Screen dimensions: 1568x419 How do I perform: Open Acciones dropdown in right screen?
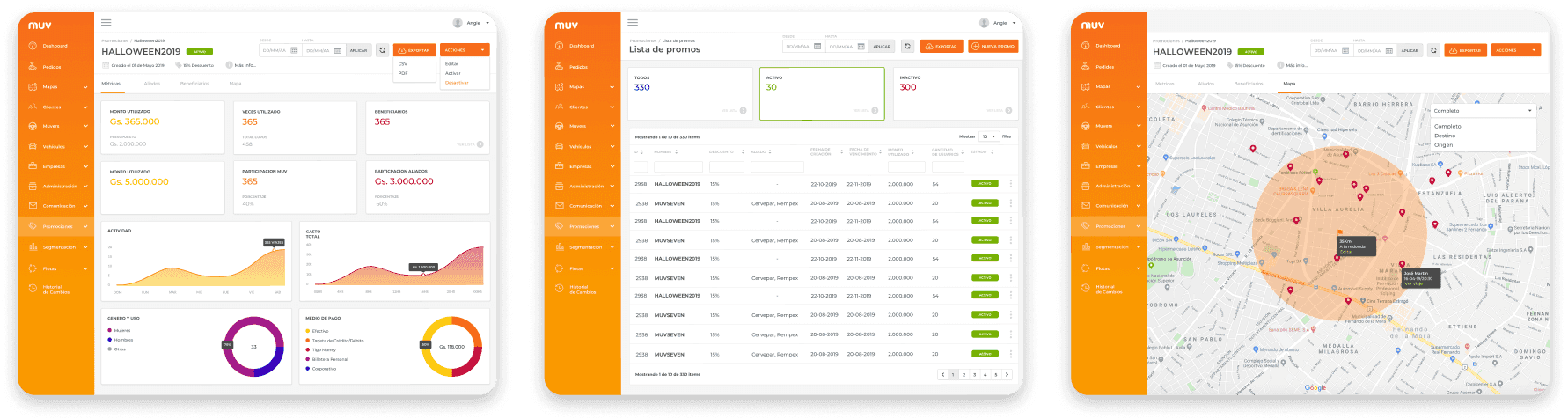1516,50
